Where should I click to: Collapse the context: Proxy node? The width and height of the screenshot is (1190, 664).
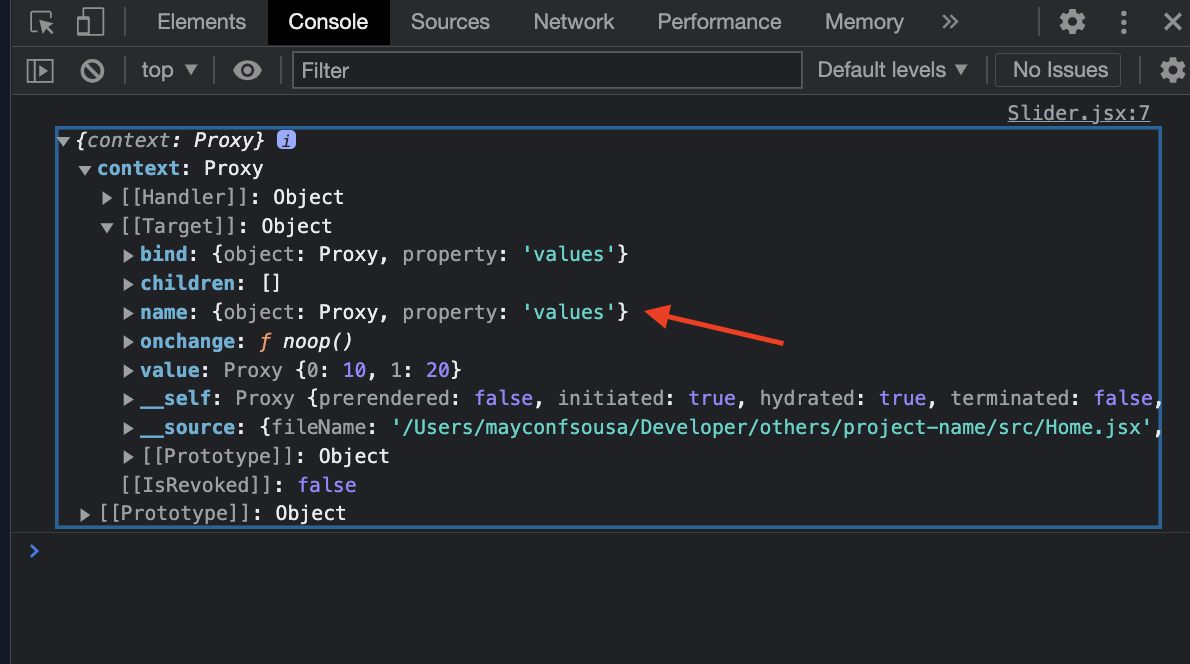tap(85, 170)
